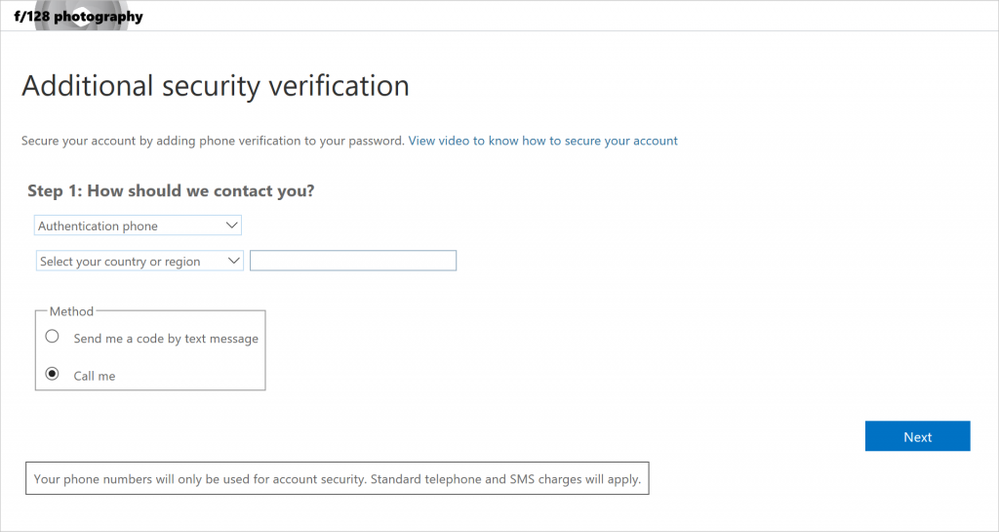This screenshot has height=532, width=999.
Task: Click the "Call me" option label
Action: click(94, 376)
